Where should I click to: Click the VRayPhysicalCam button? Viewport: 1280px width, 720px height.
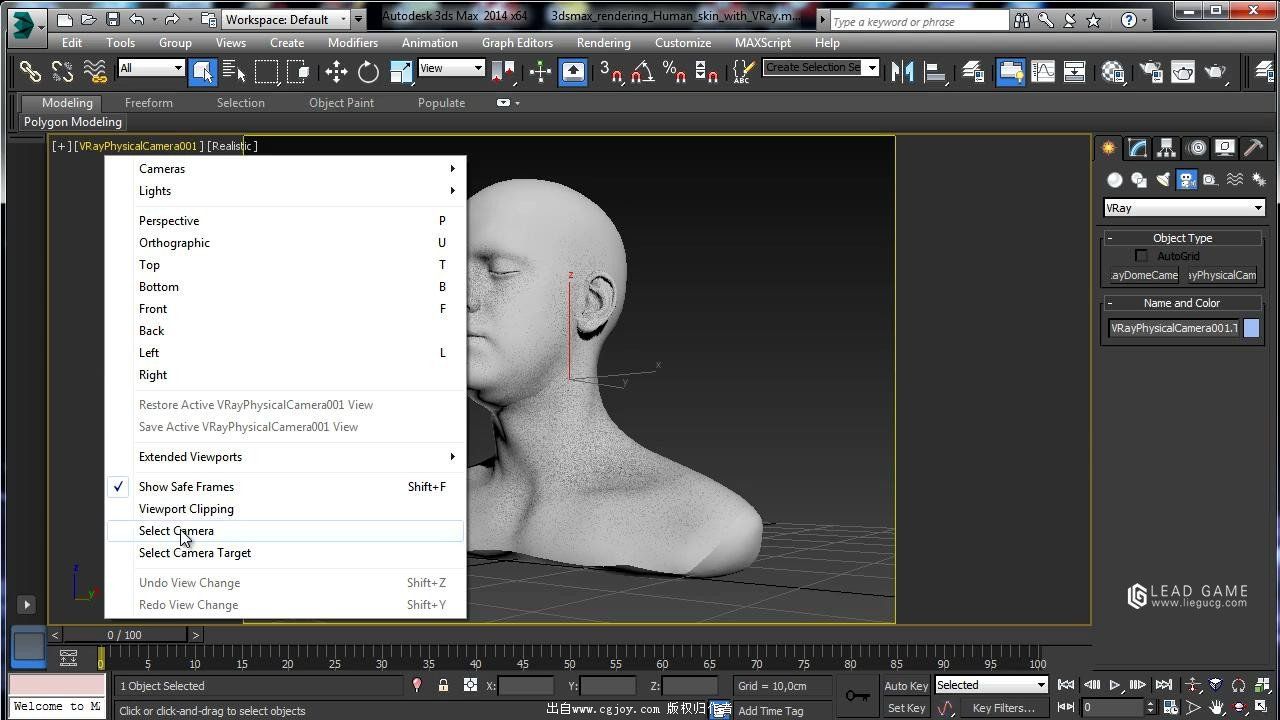[1222, 275]
